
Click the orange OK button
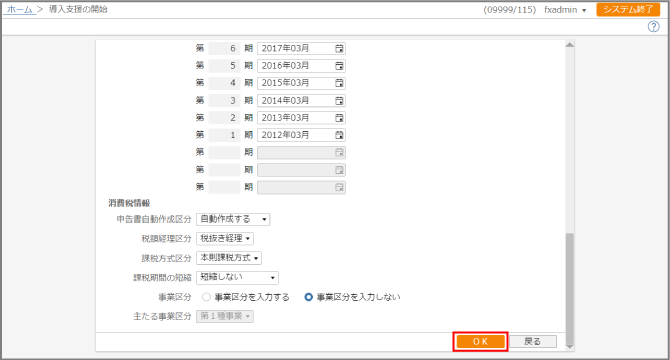tap(480, 341)
